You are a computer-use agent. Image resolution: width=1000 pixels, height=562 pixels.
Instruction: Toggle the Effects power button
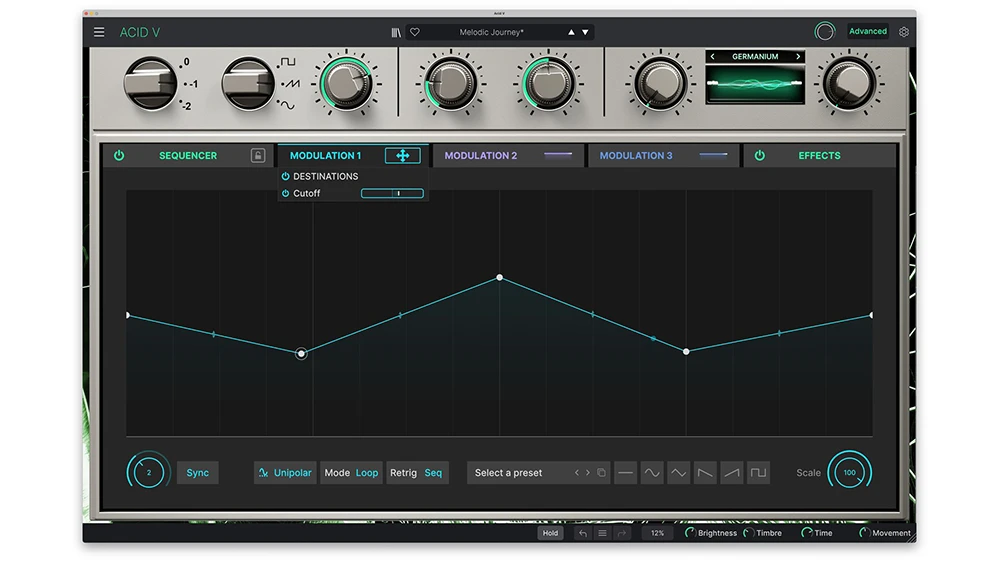(x=759, y=156)
